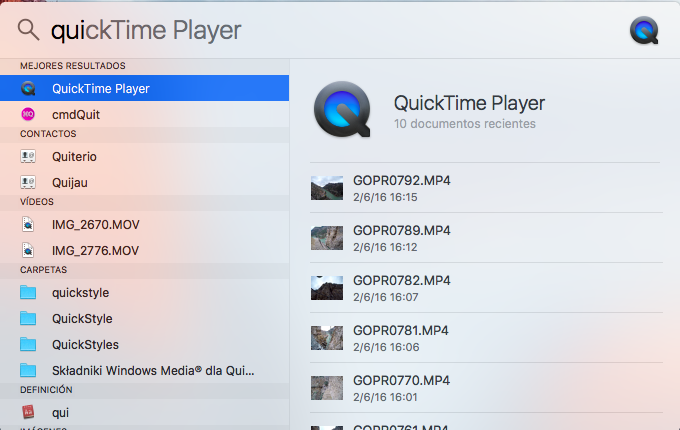Click the IMG_2776.MOV file icon

click(x=28, y=251)
